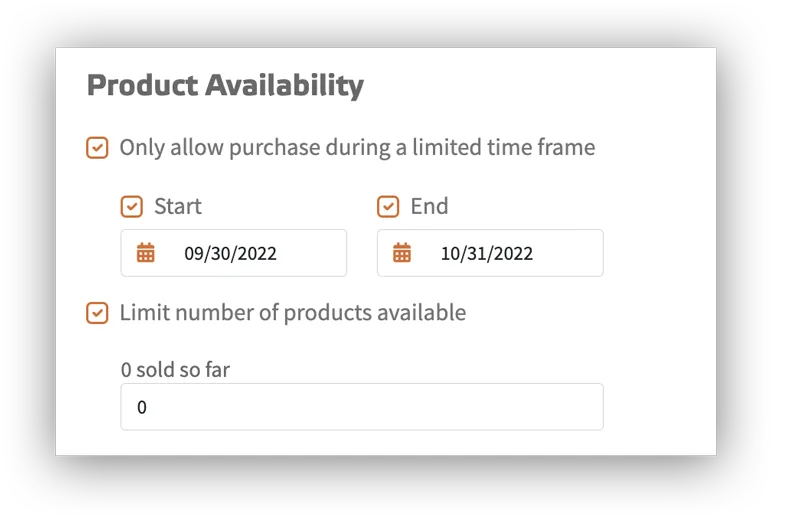Uncheck the limited time frame checkbox
The image size is (800, 515).
click(97, 148)
